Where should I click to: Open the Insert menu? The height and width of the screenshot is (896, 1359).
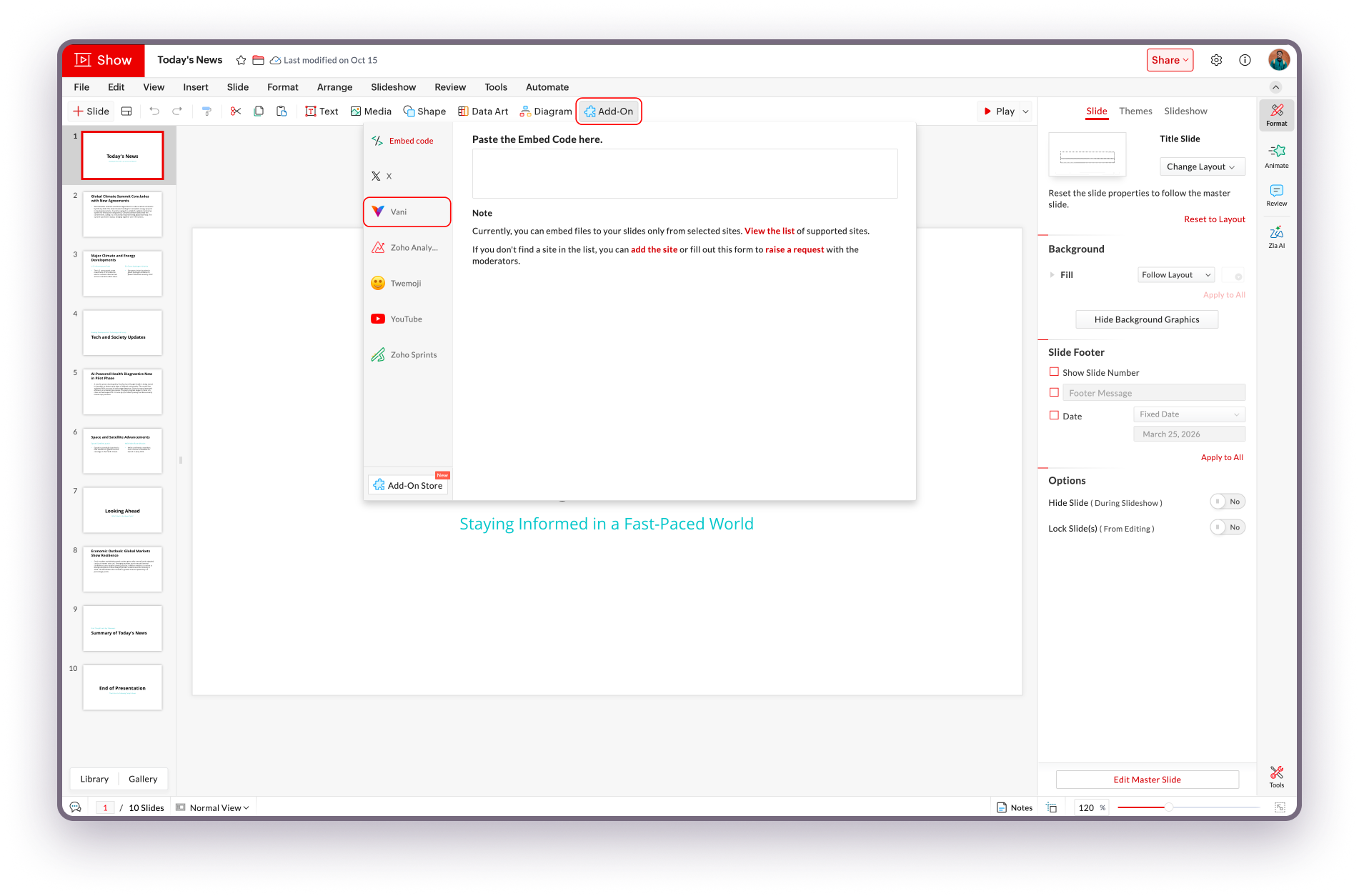pyautogui.click(x=195, y=87)
